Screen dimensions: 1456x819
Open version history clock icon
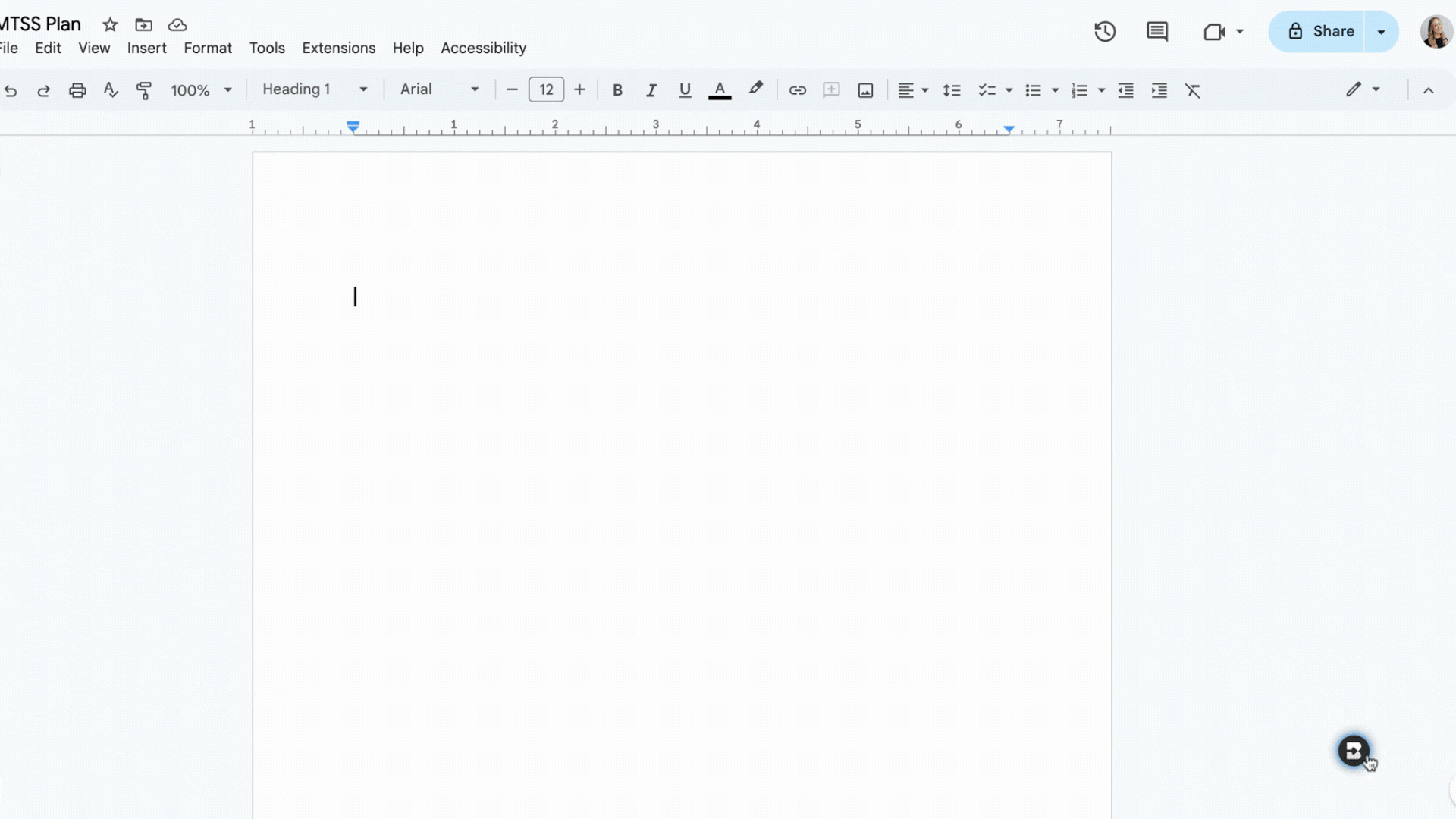pos(1105,31)
